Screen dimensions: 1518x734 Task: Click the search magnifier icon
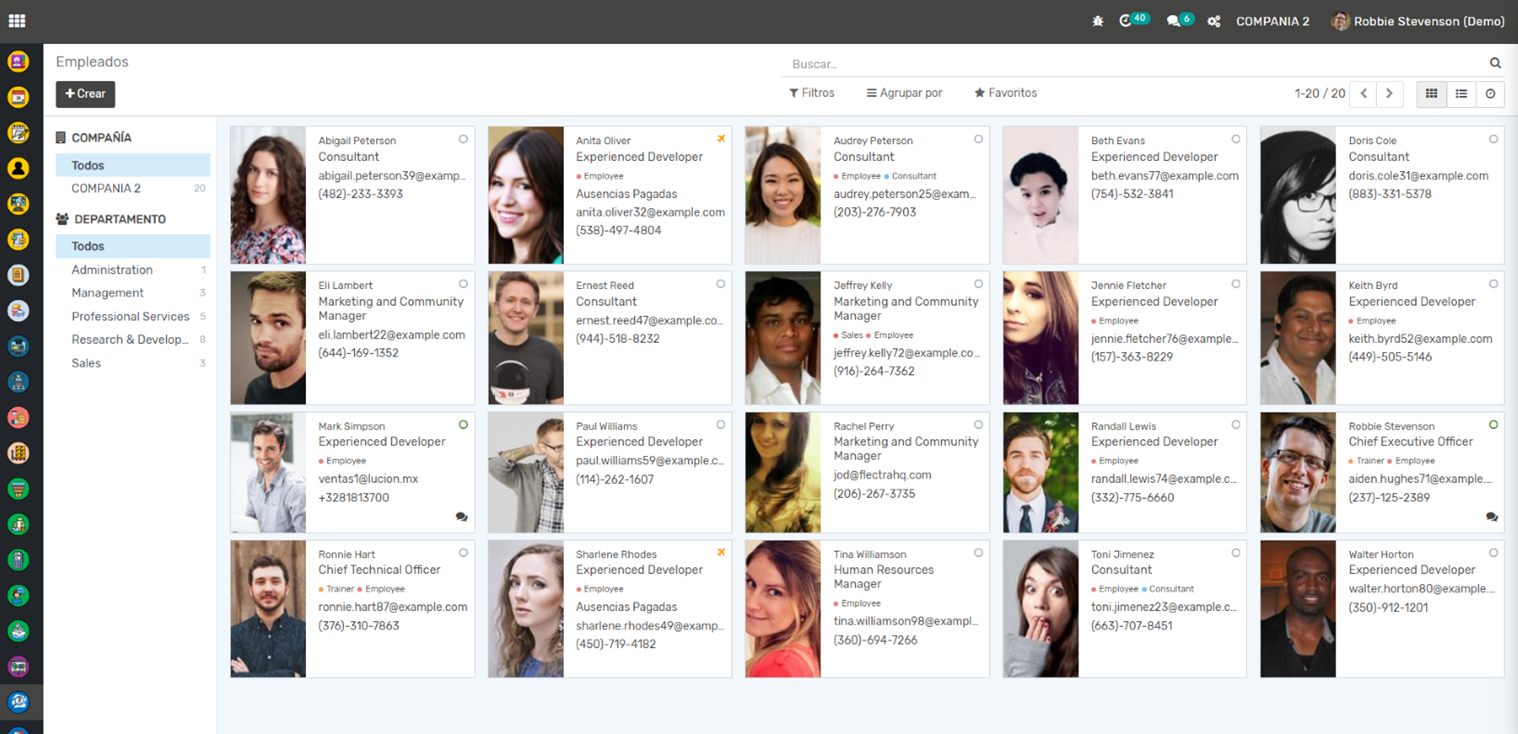click(1495, 63)
